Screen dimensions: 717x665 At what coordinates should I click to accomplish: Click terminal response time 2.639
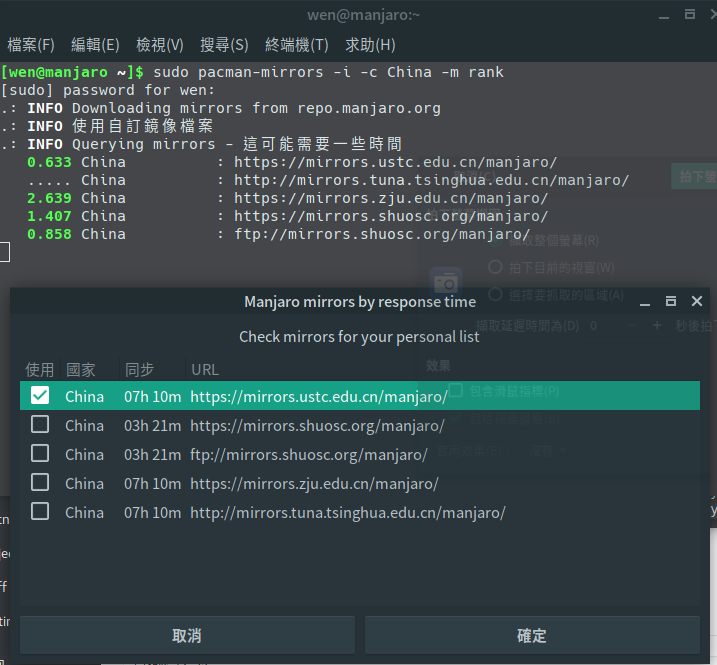(49, 198)
